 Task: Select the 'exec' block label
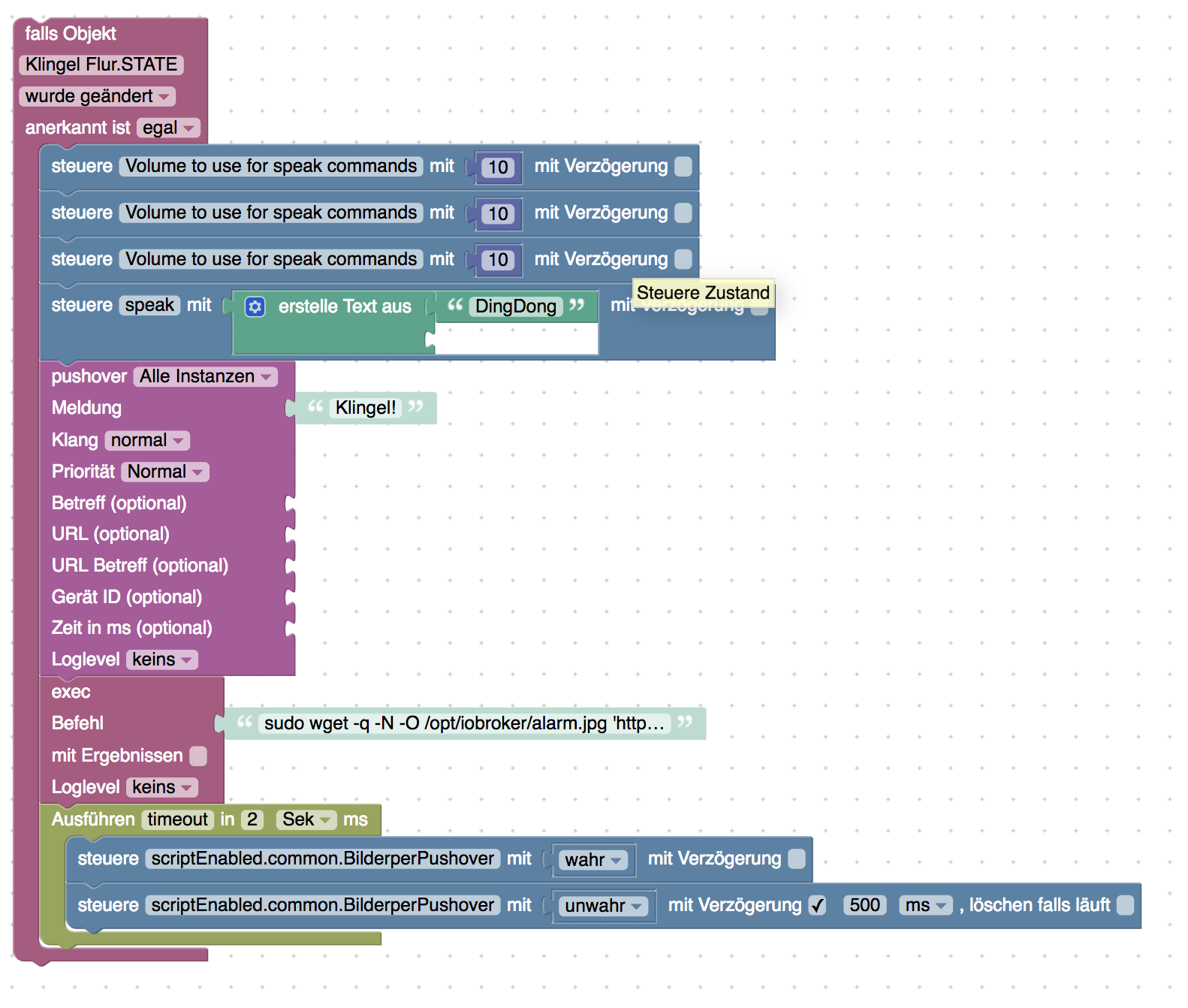(x=71, y=692)
